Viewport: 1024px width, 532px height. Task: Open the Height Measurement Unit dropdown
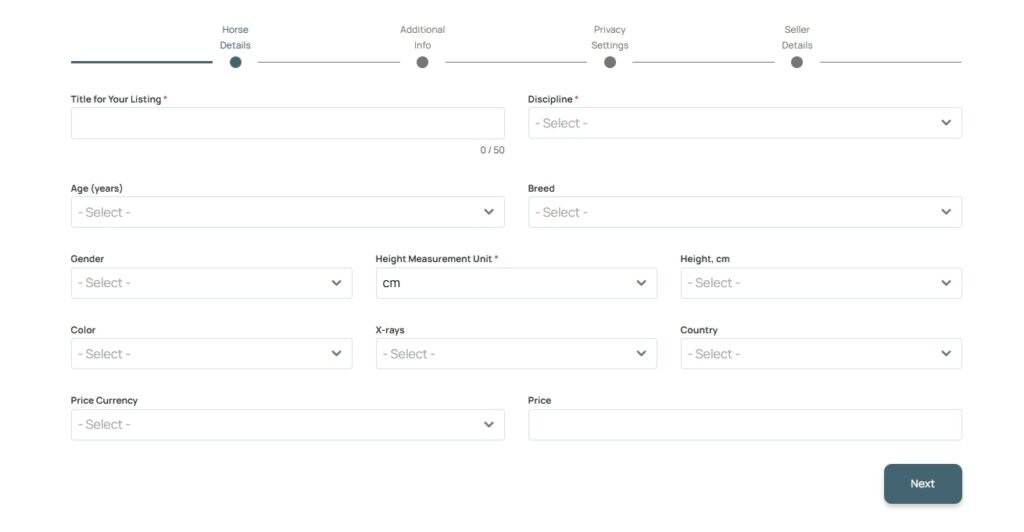tap(516, 283)
